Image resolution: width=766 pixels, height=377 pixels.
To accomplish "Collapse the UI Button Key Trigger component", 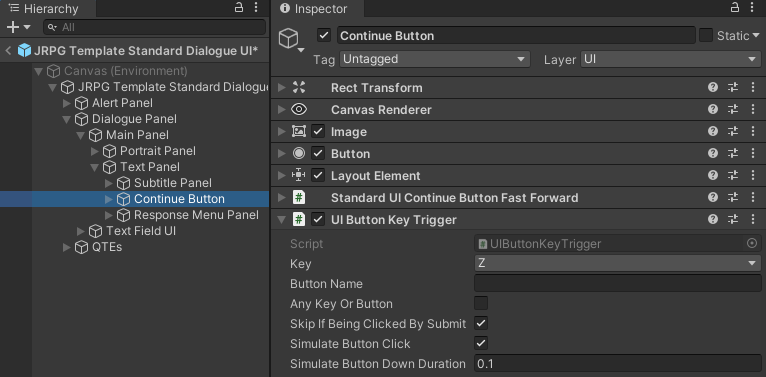I will (281, 220).
